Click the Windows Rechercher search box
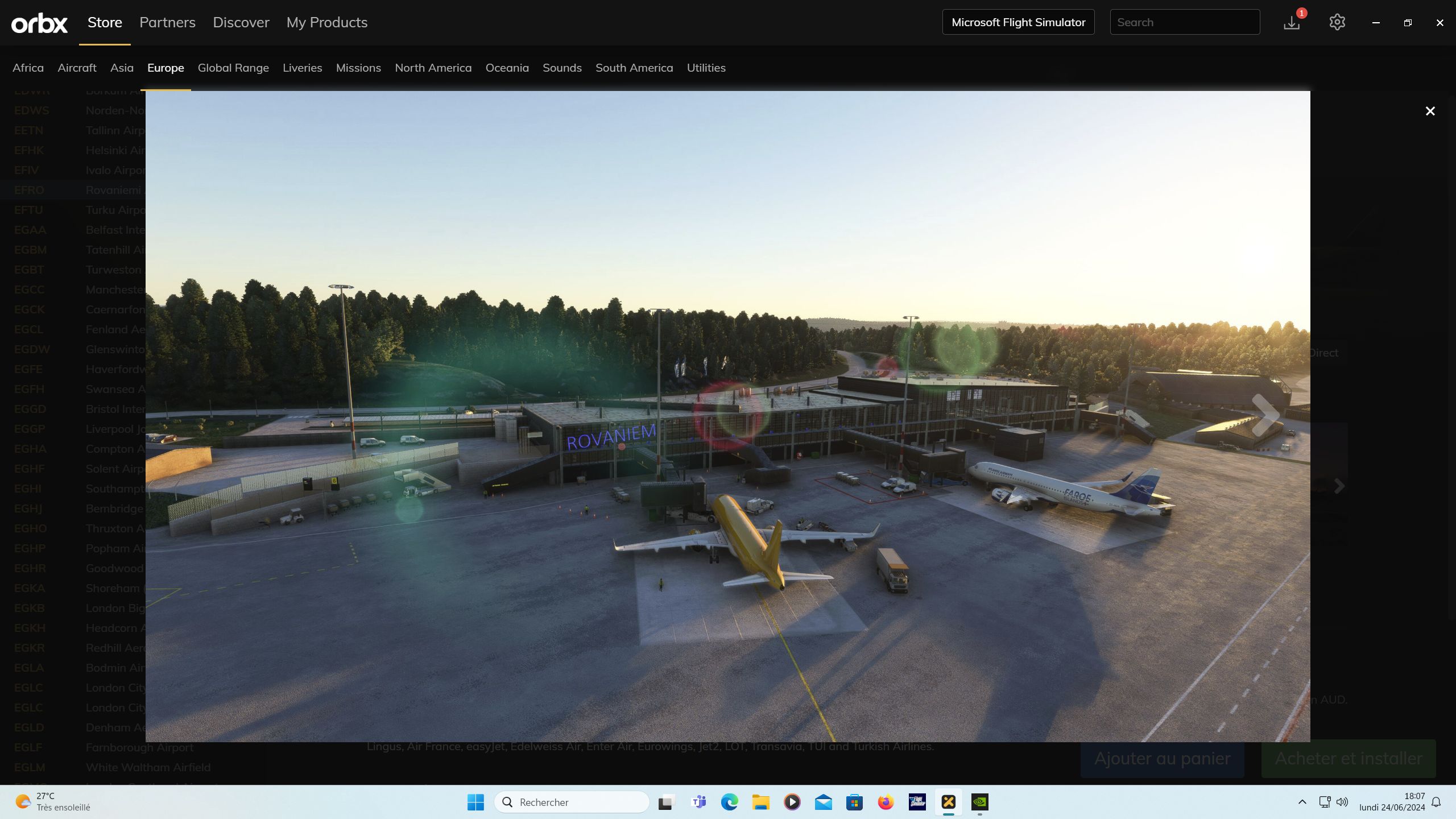 pos(572,802)
